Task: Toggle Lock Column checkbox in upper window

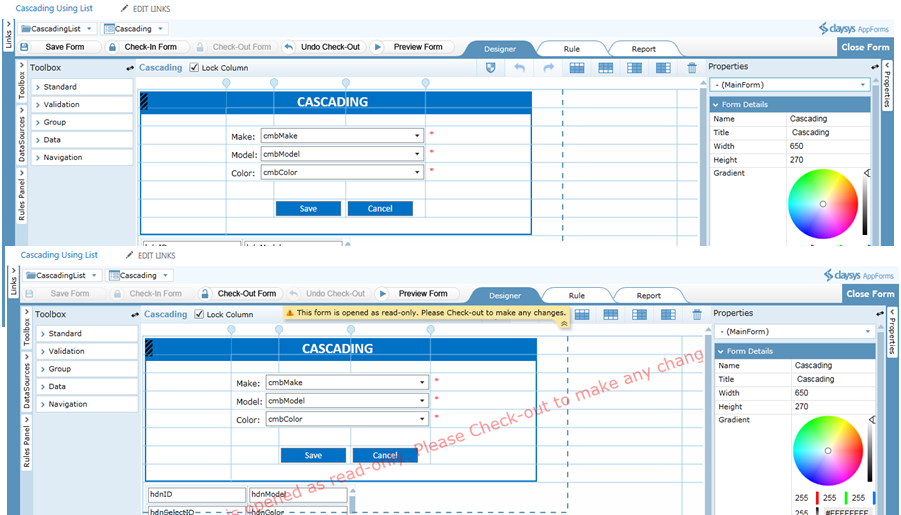Action: (194, 67)
